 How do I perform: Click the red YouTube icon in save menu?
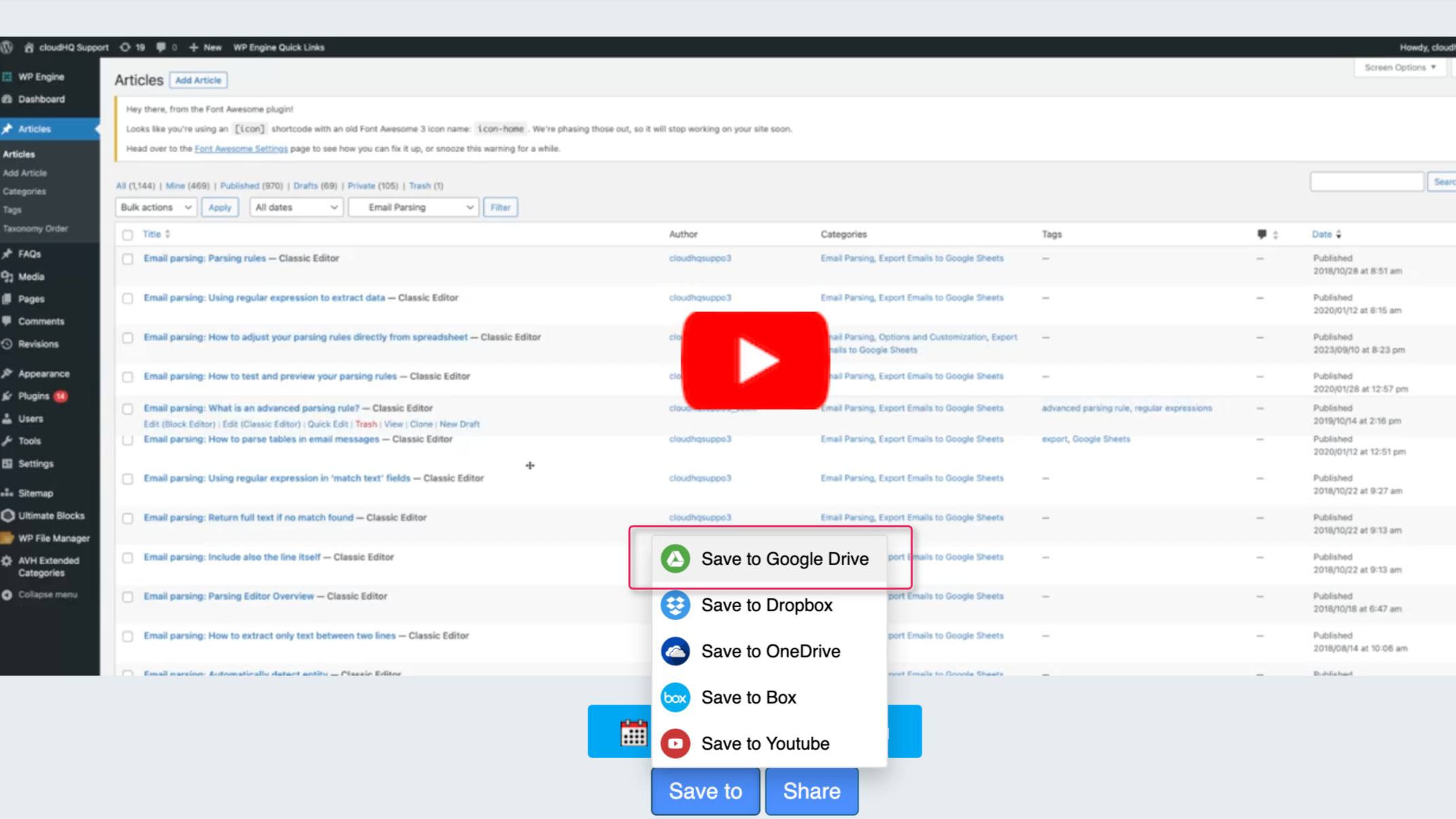[x=675, y=744]
